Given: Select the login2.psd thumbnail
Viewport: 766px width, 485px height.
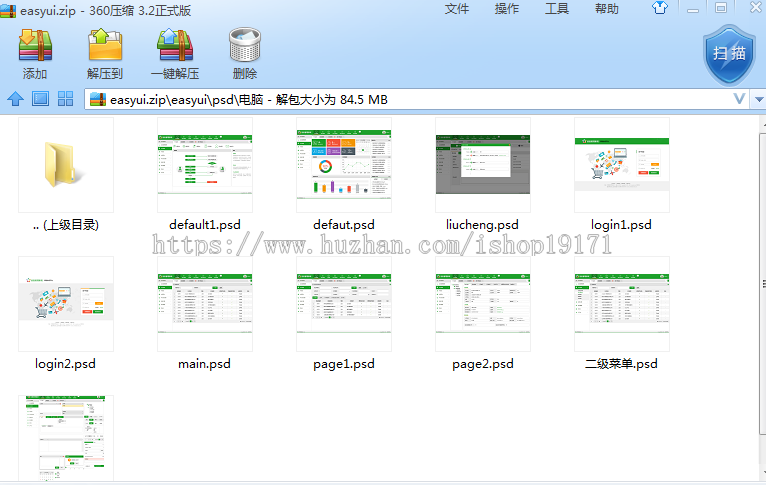Looking at the screenshot, I should [x=66, y=304].
